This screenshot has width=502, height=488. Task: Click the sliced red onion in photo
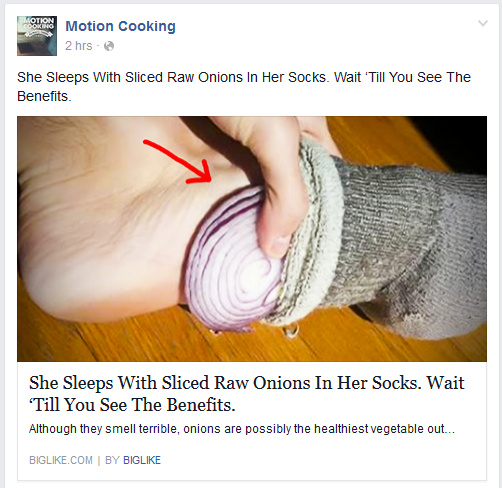point(233,260)
